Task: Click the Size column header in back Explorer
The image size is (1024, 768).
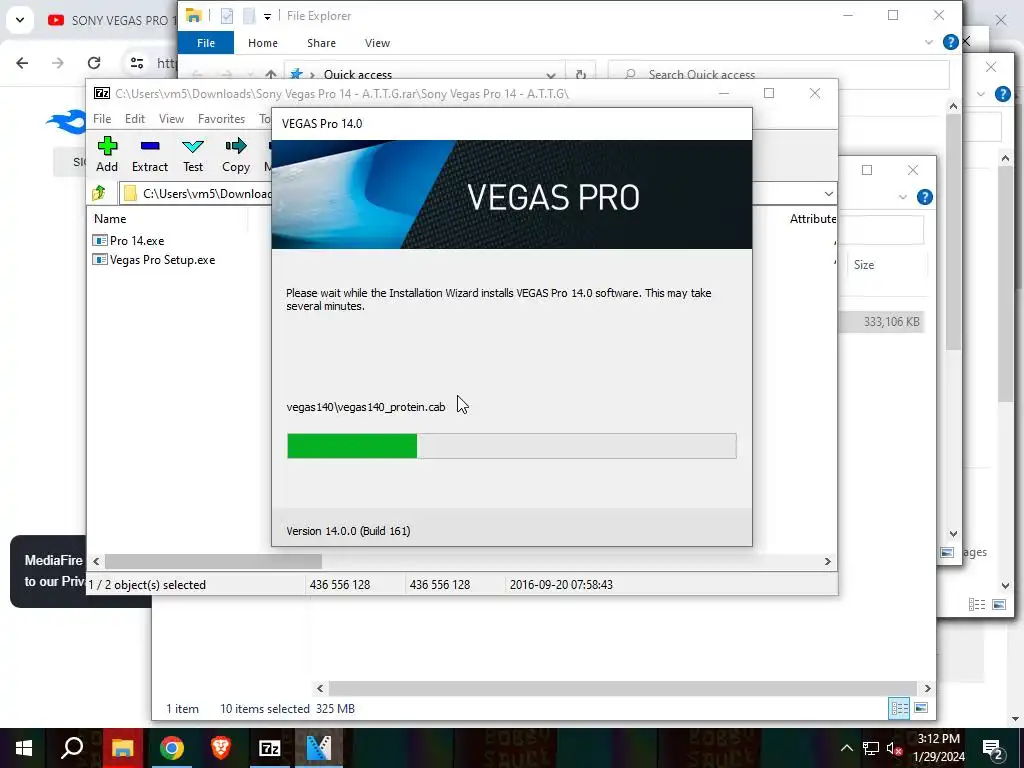Action: pyautogui.click(x=863, y=264)
